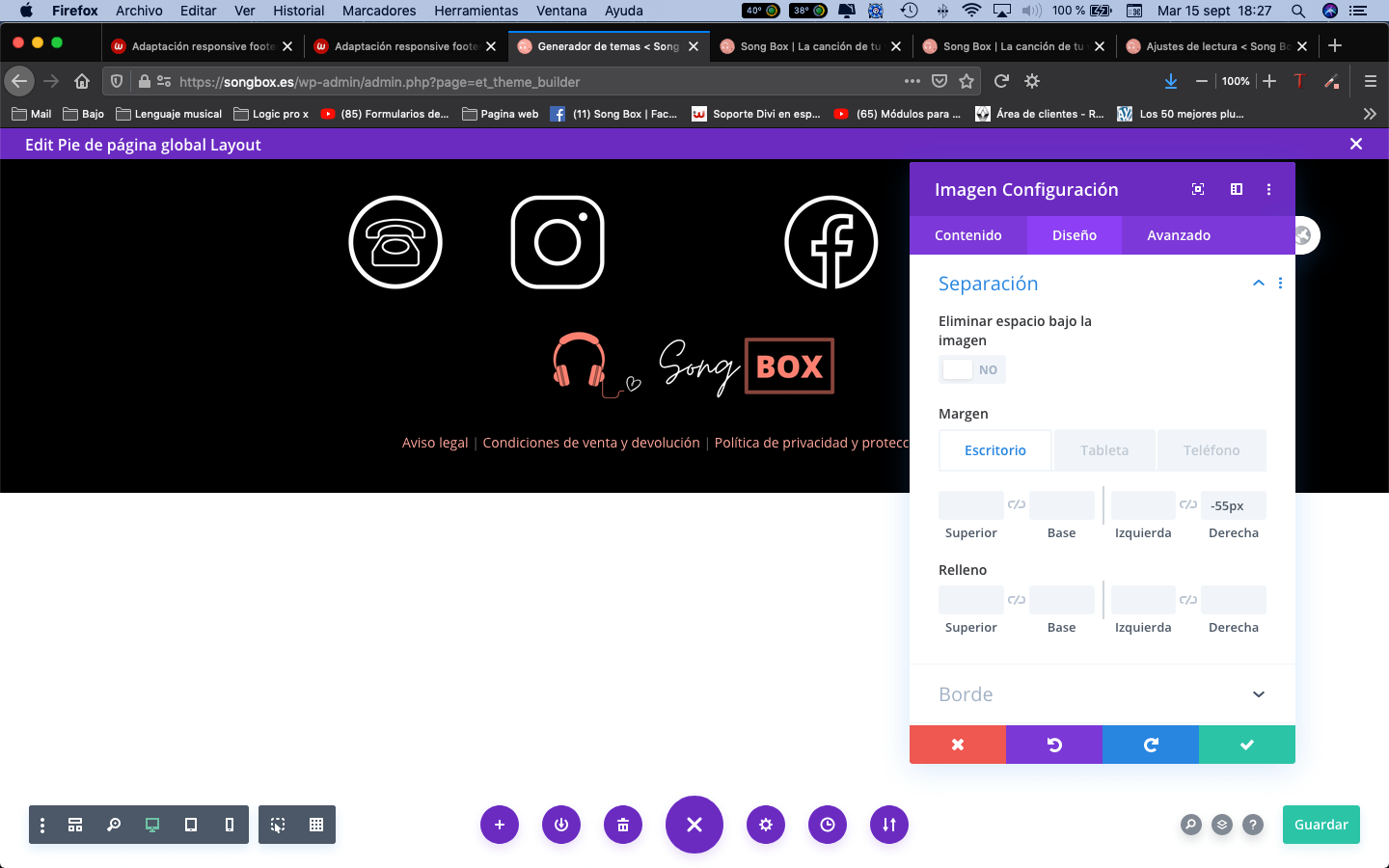Show more bookmarks chevron in Firefox
This screenshot has width=1389, height=868.
[x=1370, y=114]
